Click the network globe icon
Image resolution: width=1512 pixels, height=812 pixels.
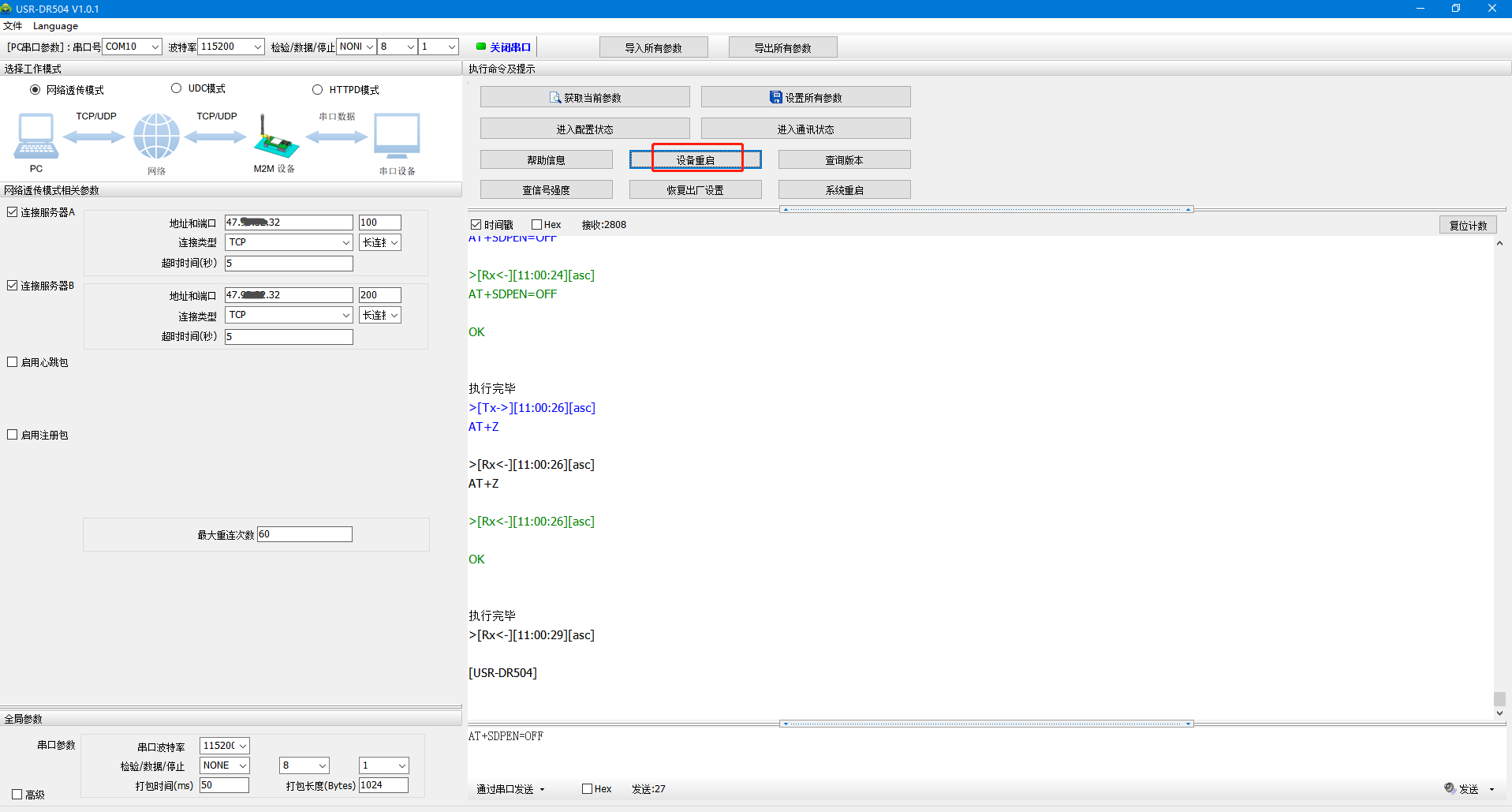(156, 136)
